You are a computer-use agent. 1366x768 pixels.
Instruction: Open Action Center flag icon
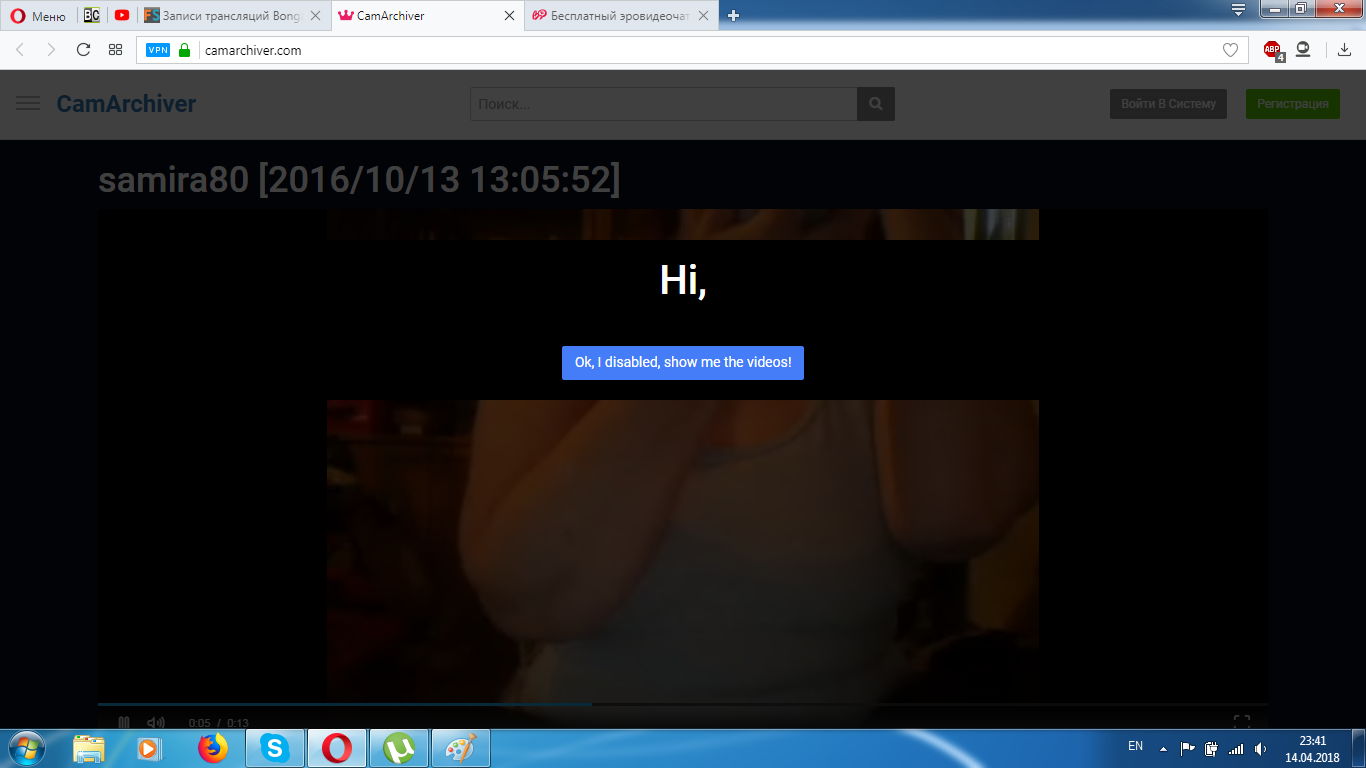[x=1188, y=748]
